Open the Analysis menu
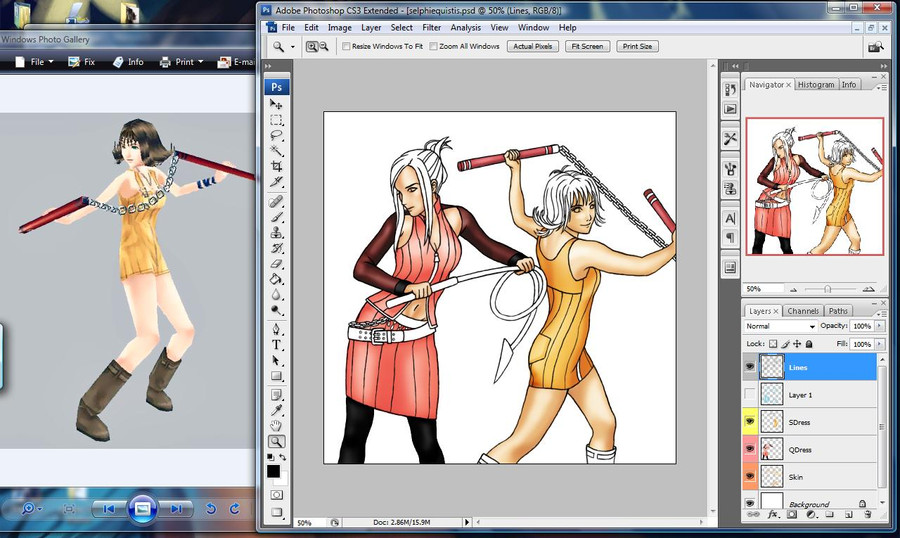Image resolution: width=900 pixels, height=538 pixels. coord(465,28)
